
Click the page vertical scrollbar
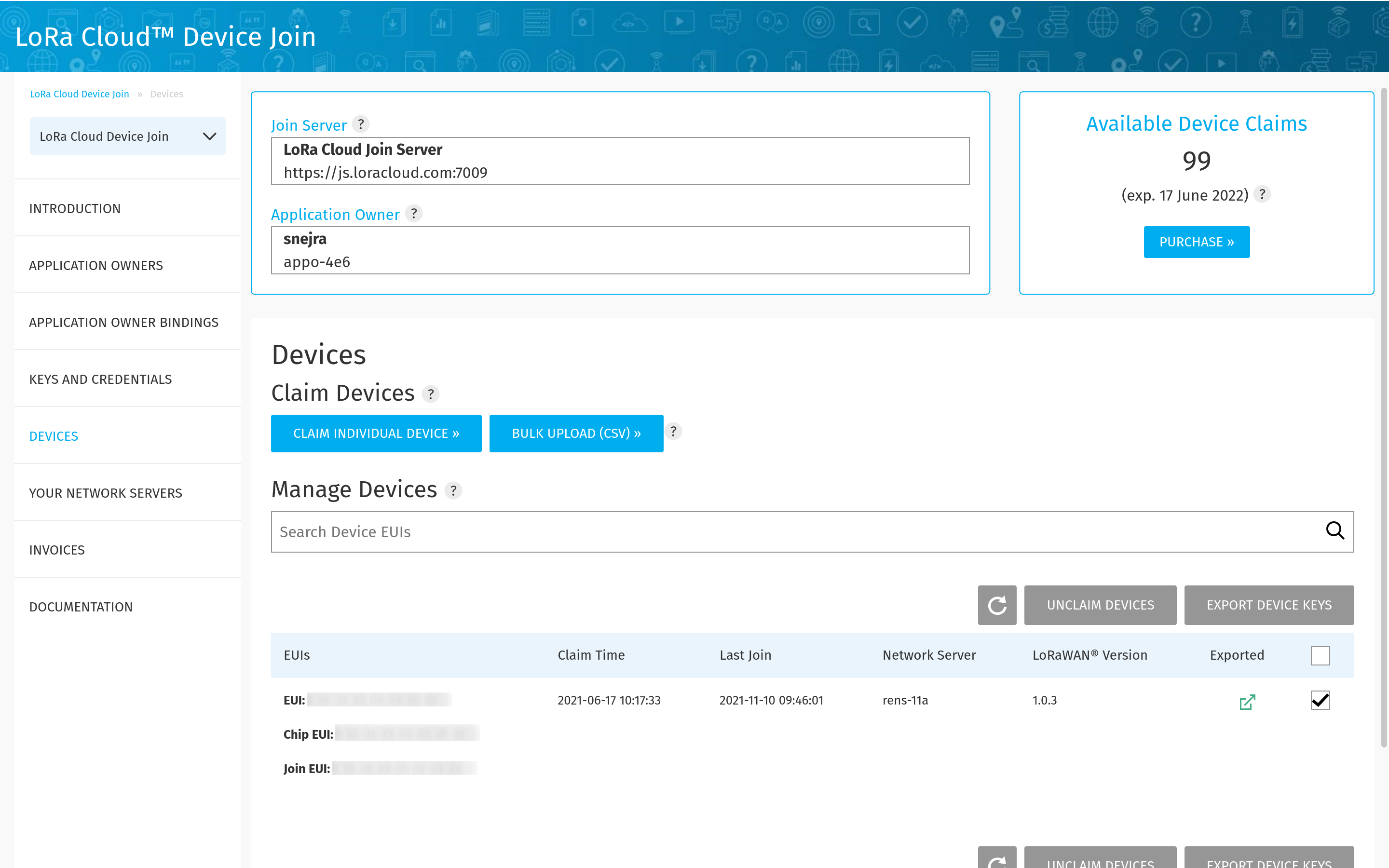click(x=1384, y=417)
